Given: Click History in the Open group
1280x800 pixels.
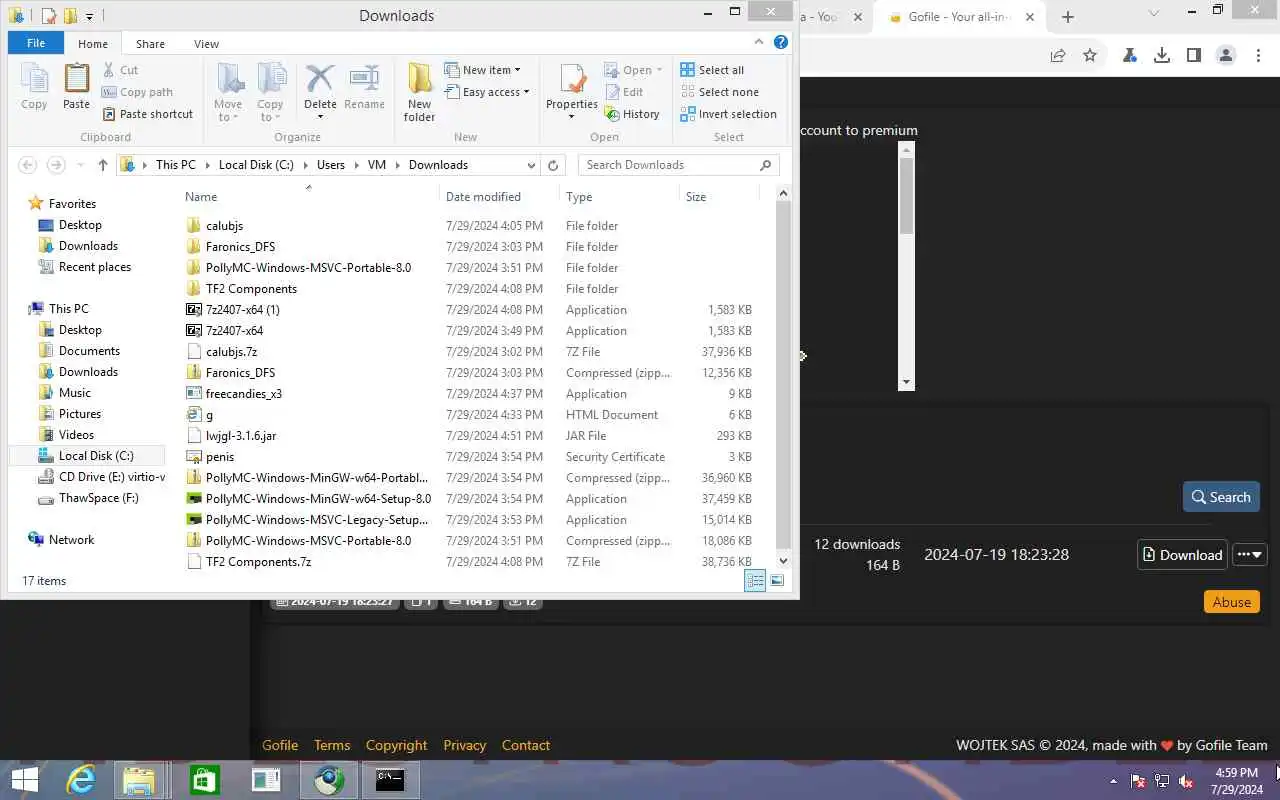Looking at the screenshot, I should click(x=632, y=114).
